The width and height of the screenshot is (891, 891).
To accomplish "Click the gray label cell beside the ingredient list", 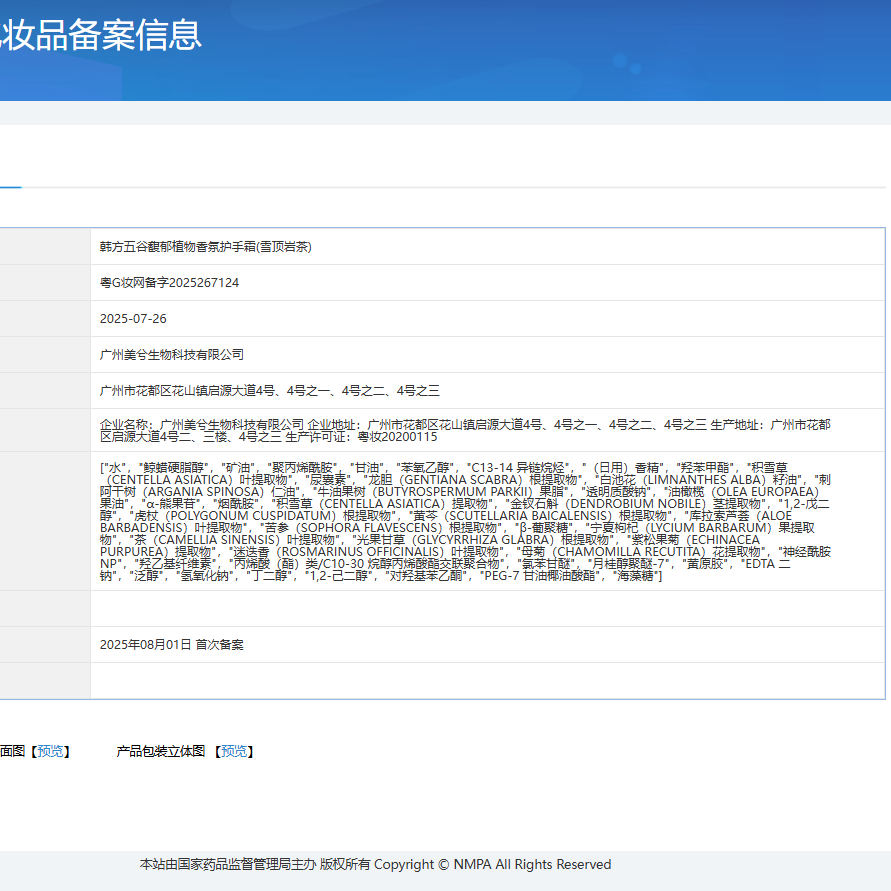I will [x=45, y=520].
